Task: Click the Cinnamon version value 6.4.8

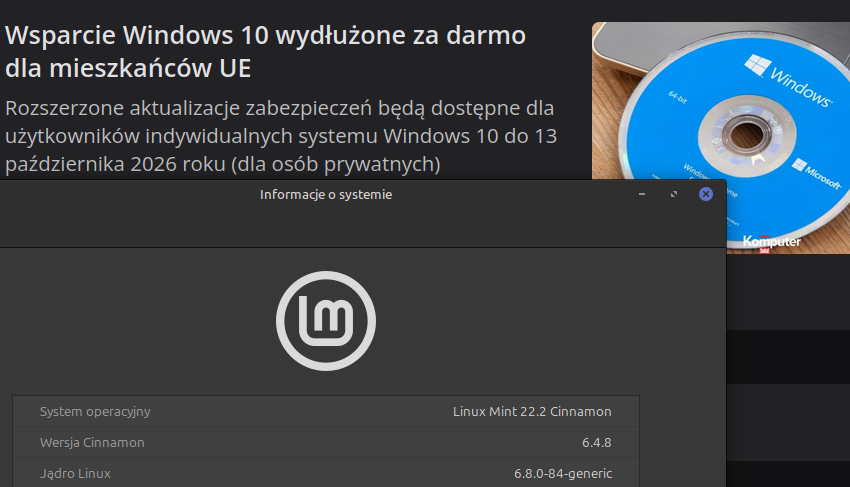Action: click(x=596, y=442)
